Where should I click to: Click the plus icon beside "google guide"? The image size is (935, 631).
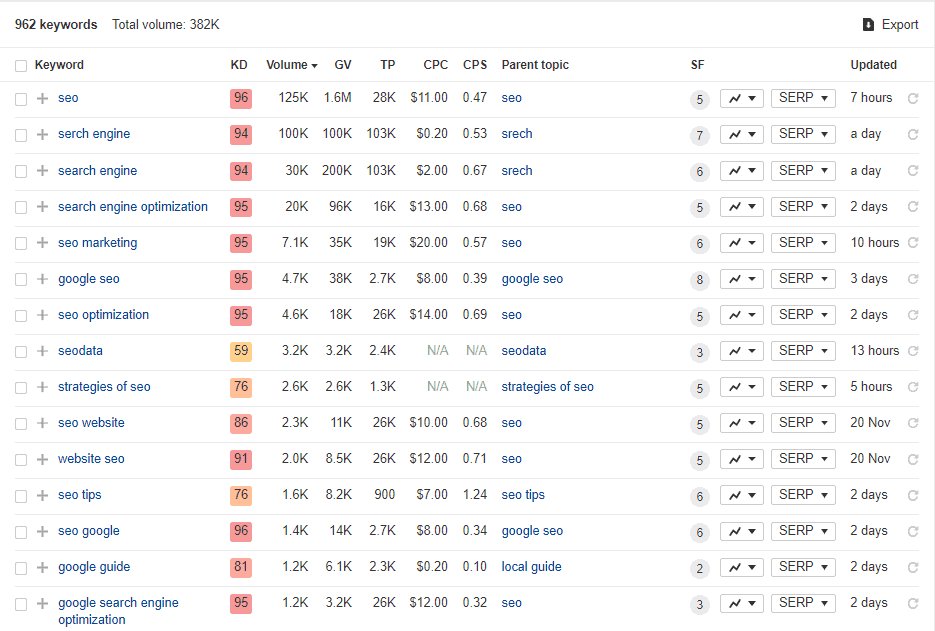40,567
